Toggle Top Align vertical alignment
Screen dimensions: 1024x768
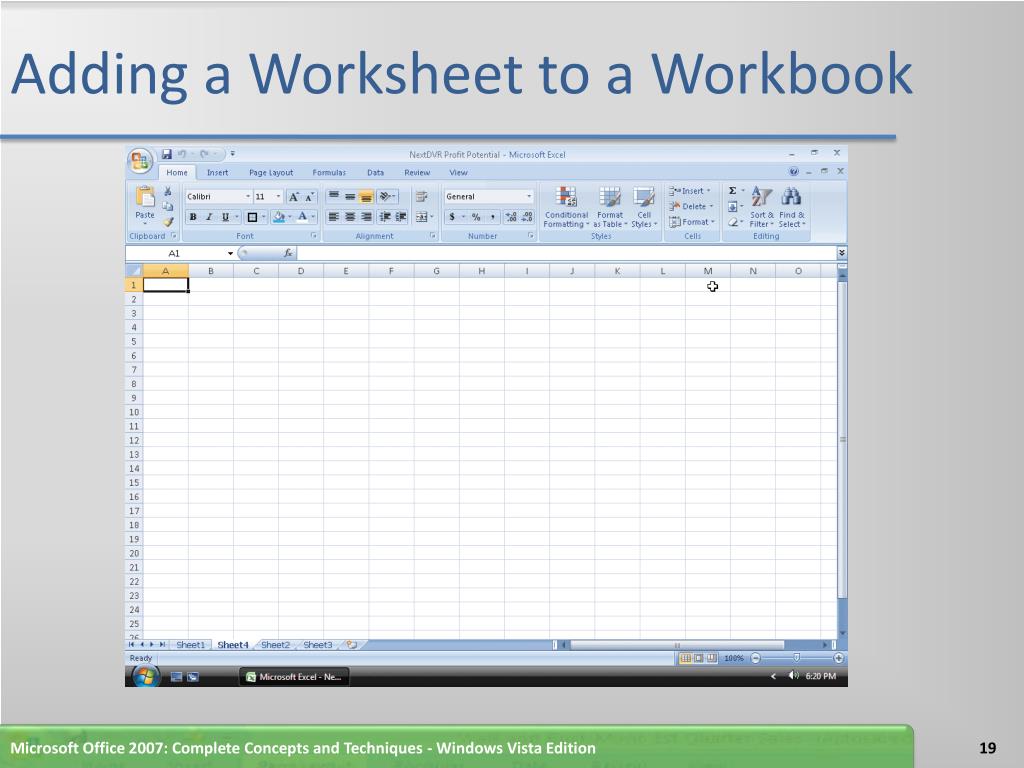[333, 197]
